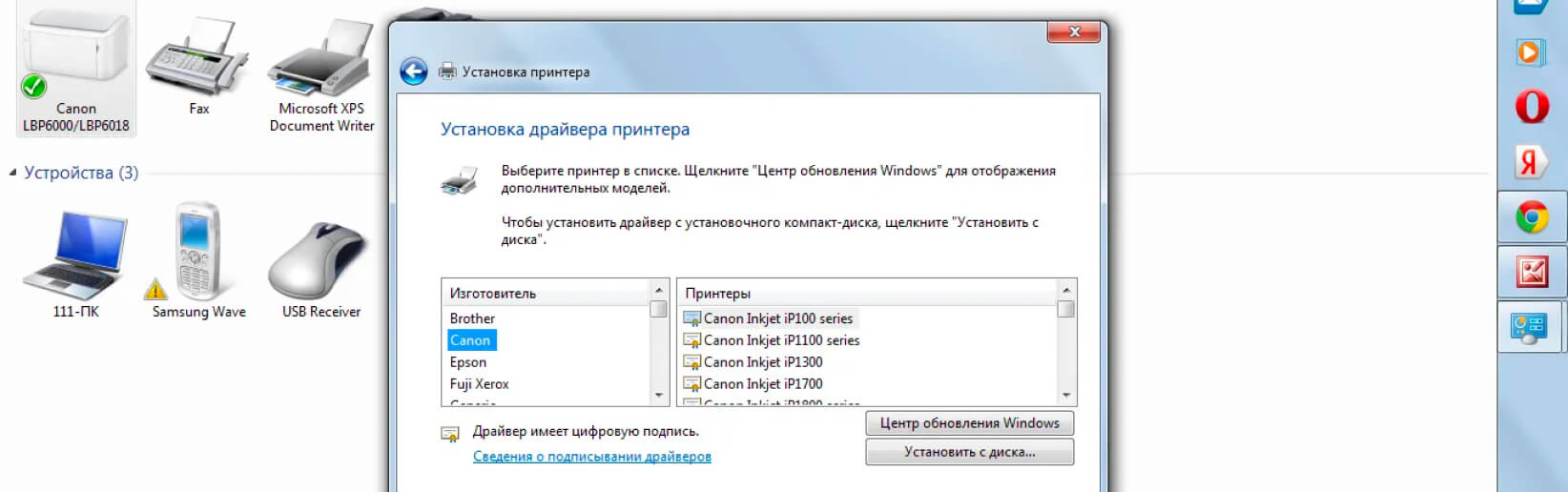Viewport: 1568px width, 492px height.
Task: Open Google Chrome from the sidebar
Action: [x=1532, y=217]
